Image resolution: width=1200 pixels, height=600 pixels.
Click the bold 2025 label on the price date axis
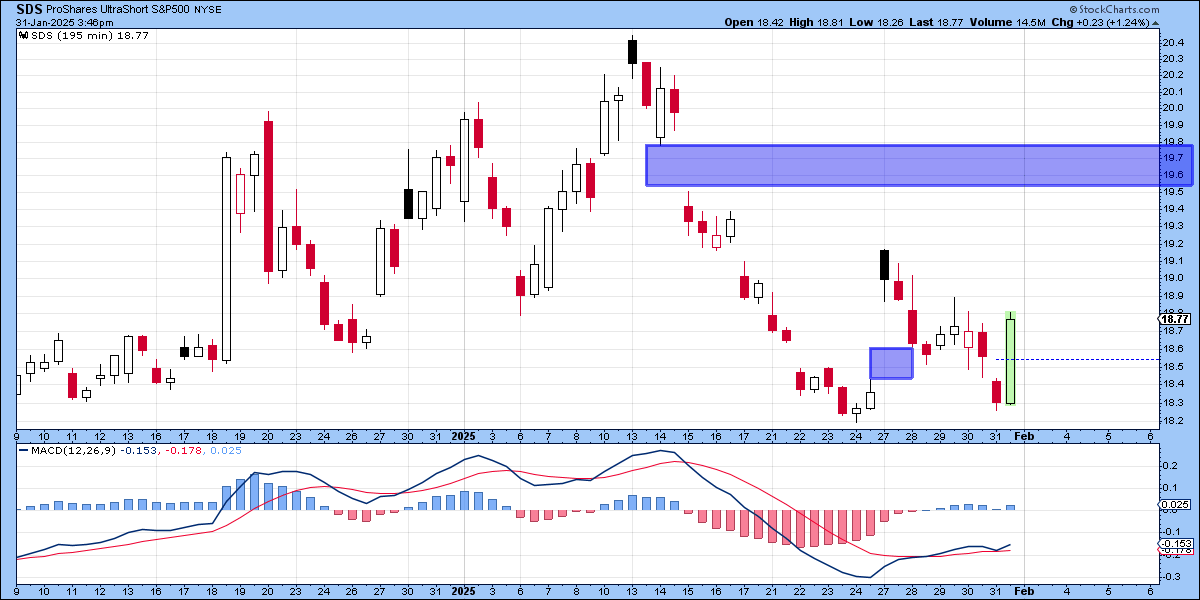point(462,436)
